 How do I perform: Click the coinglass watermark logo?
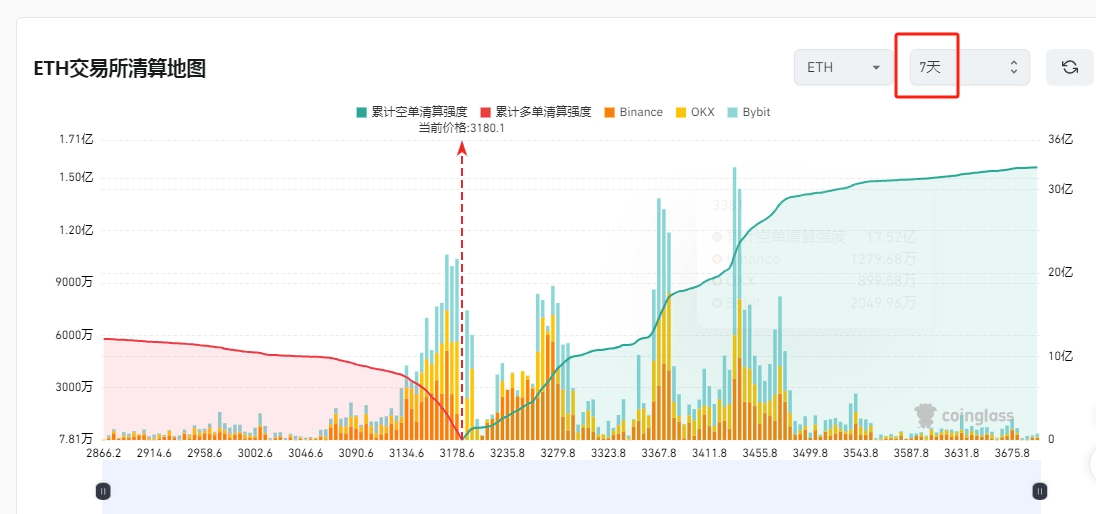964,415
